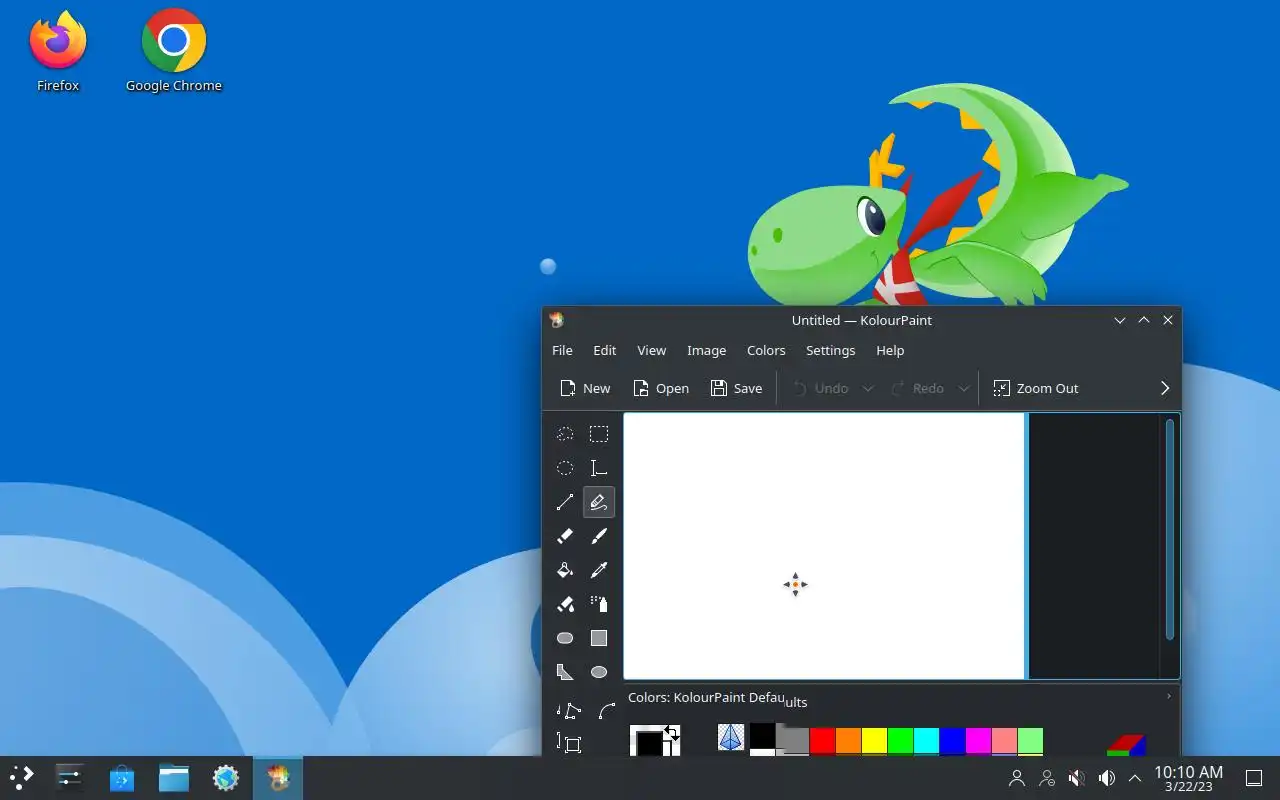Screen dimensions: 1280x800
Task: Open Discover store from taskbar
Action: [x=122, y=778]
